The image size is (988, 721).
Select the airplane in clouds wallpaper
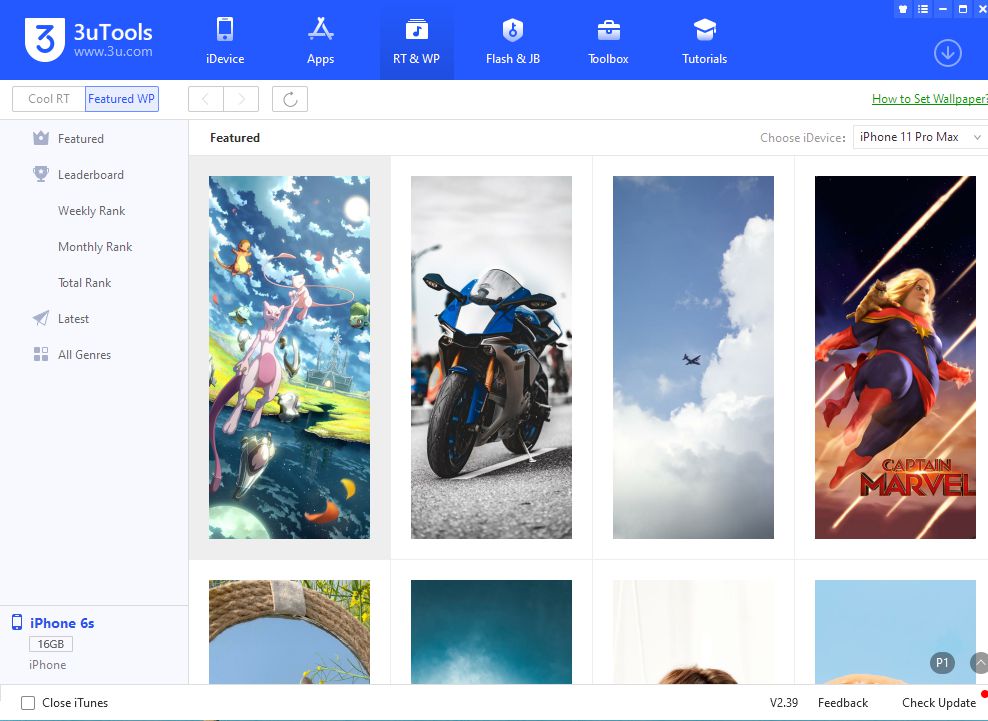click(x=693, y=357)
